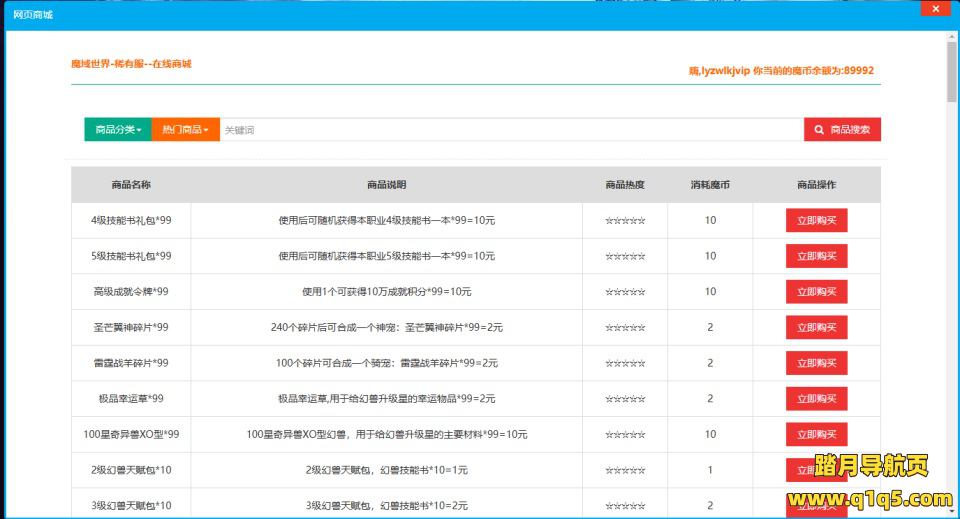Buy the 极品幸运草*99 item
The image size is (960, 519).
816,399
